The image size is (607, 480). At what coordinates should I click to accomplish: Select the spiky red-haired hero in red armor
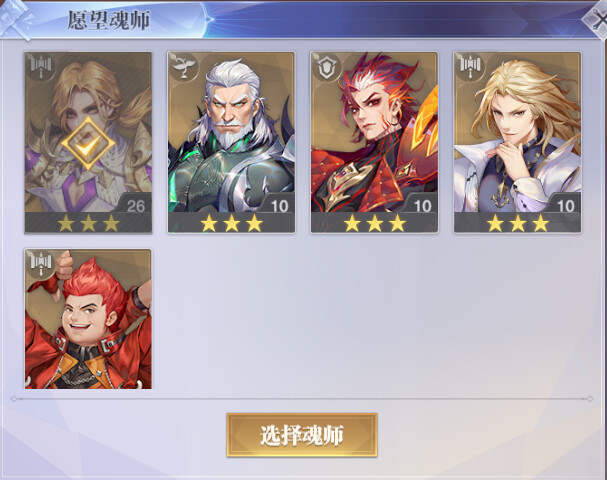[x=374, y=142]
